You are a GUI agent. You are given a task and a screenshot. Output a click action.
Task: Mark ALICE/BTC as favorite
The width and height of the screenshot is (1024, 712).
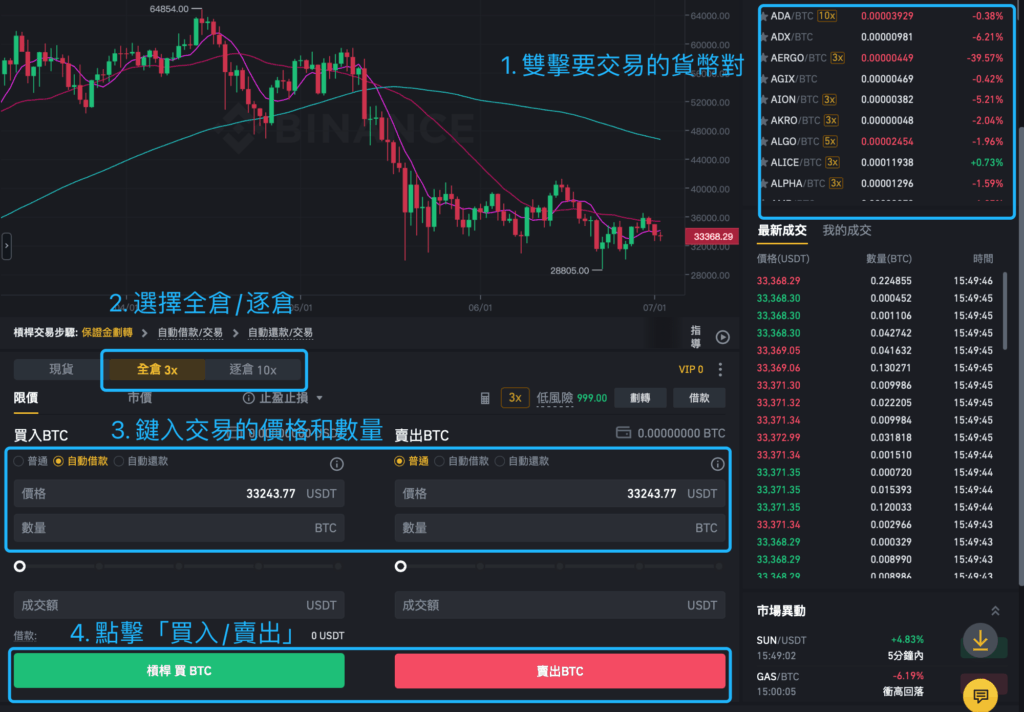[x=763, y=162]
